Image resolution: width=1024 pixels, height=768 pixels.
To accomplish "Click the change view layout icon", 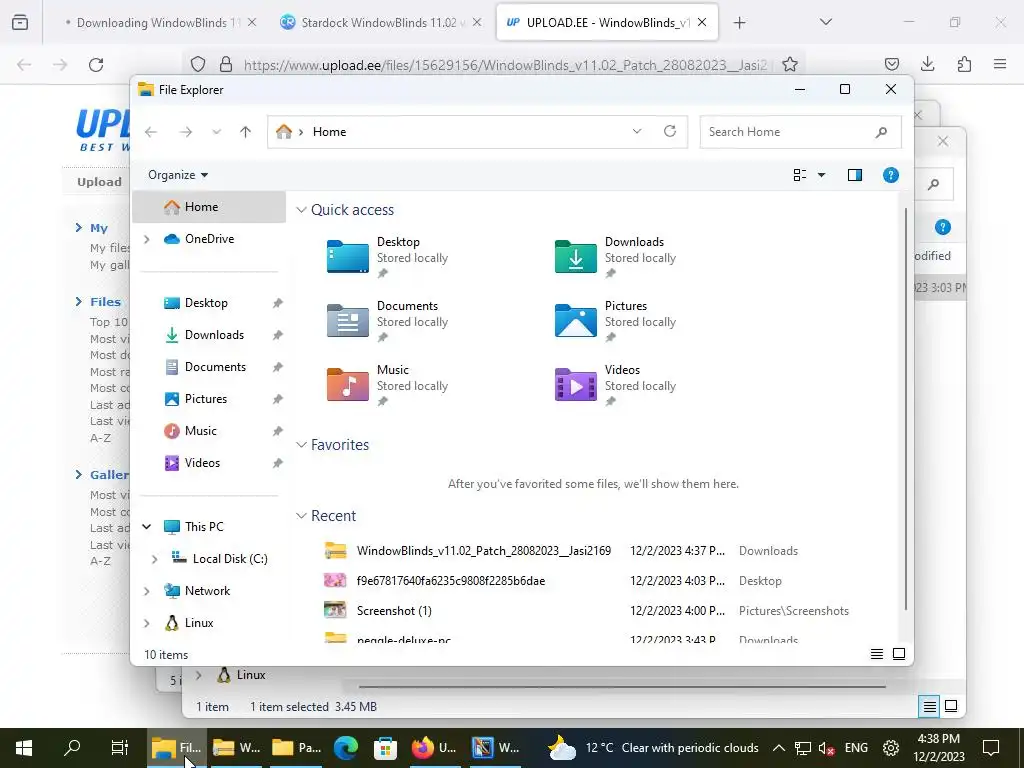I will click(799, 175).
